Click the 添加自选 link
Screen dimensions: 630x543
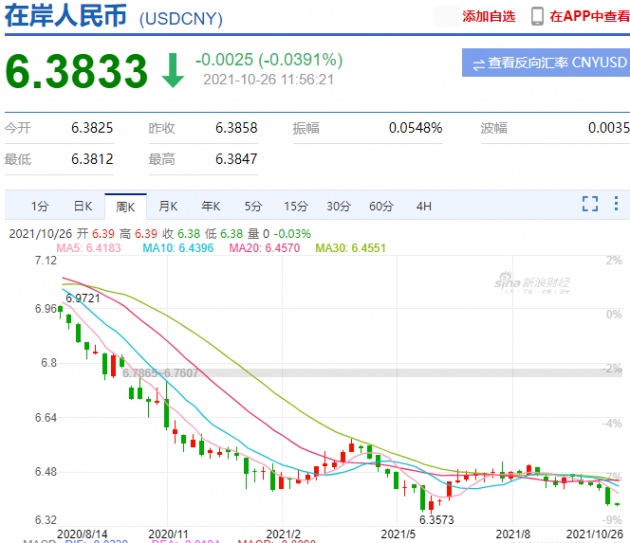(489, 16)
